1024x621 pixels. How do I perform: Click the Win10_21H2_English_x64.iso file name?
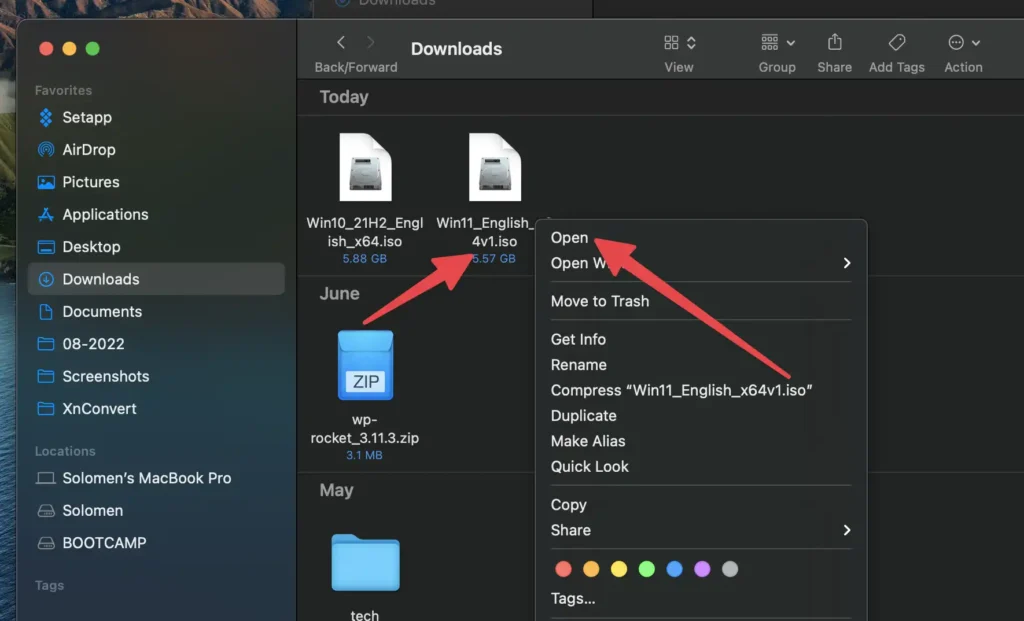pos(365,232)
